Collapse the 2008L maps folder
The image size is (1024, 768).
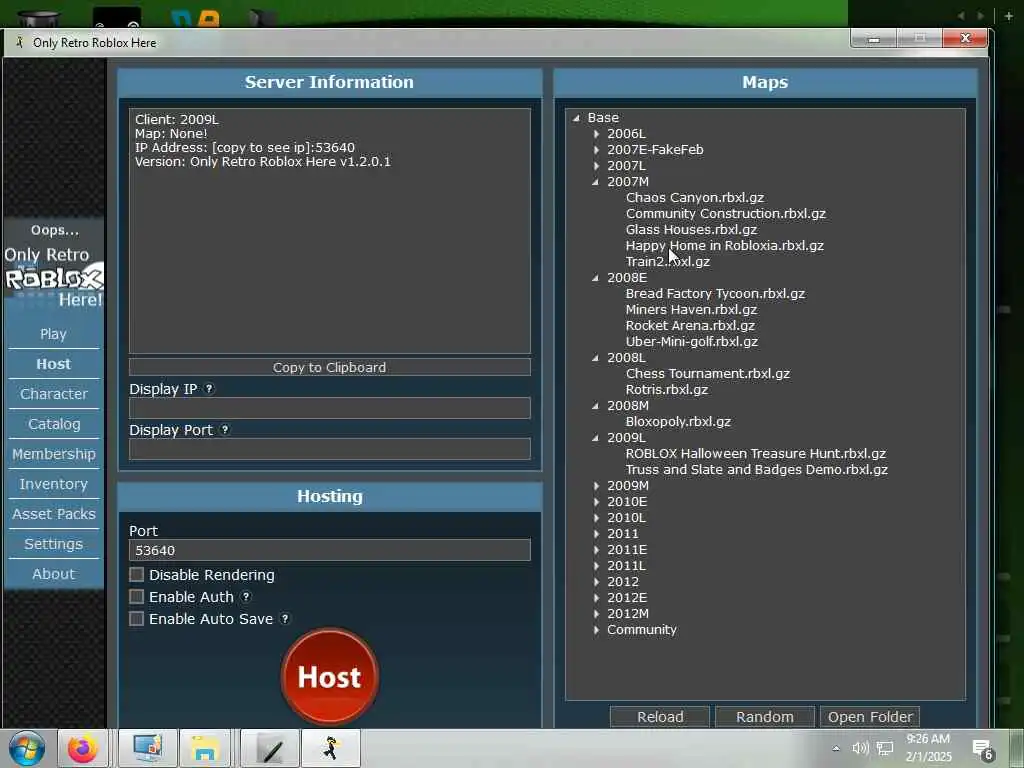click(x=596, y=358)
